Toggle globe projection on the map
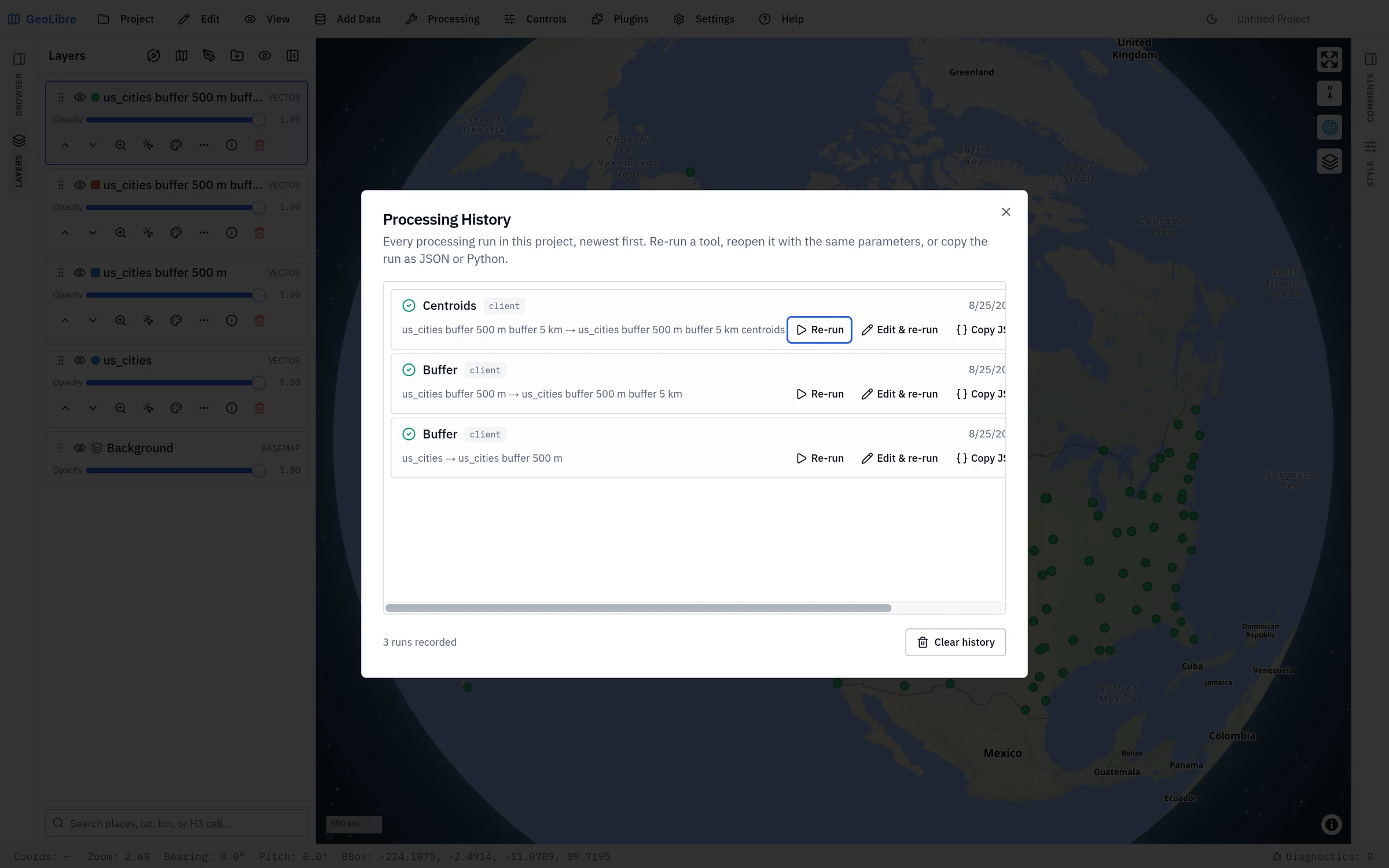 pos(1329,127)
